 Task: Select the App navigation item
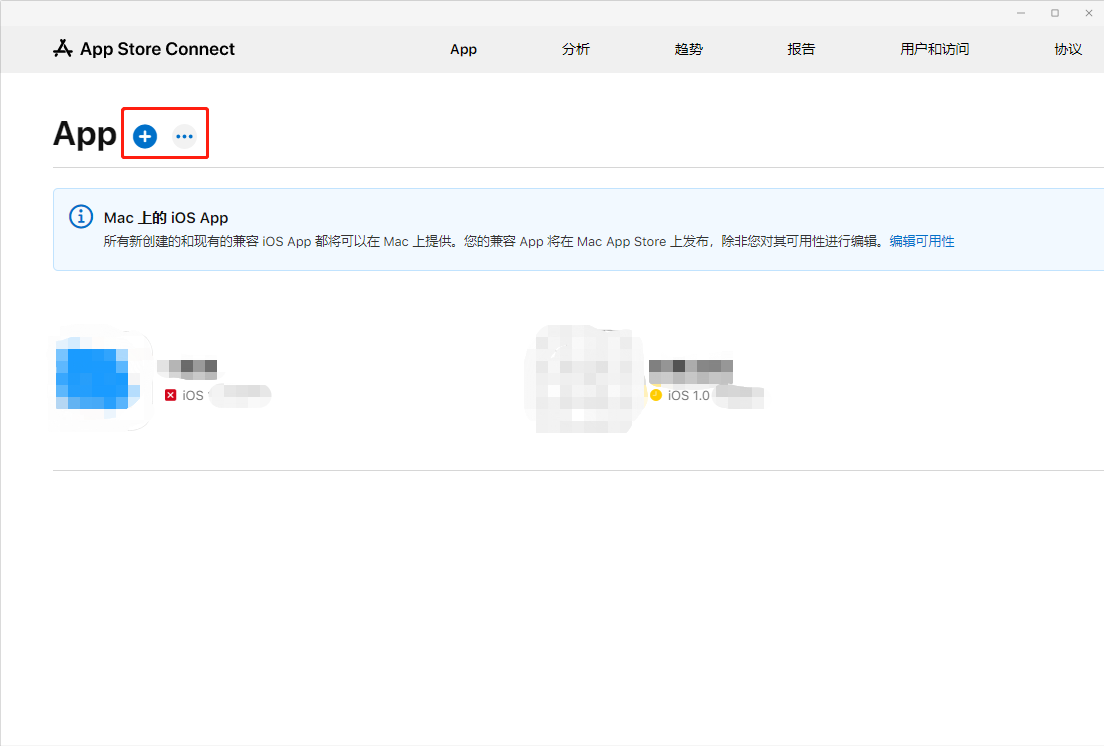(x=463, y=48)
